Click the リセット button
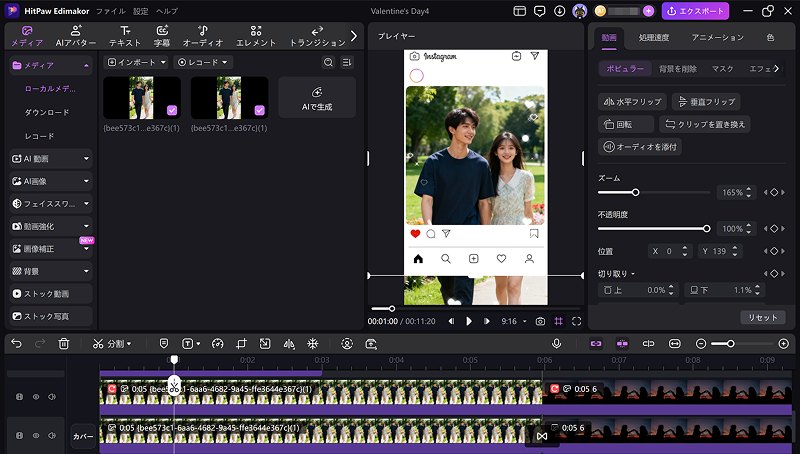 point(763,317)
